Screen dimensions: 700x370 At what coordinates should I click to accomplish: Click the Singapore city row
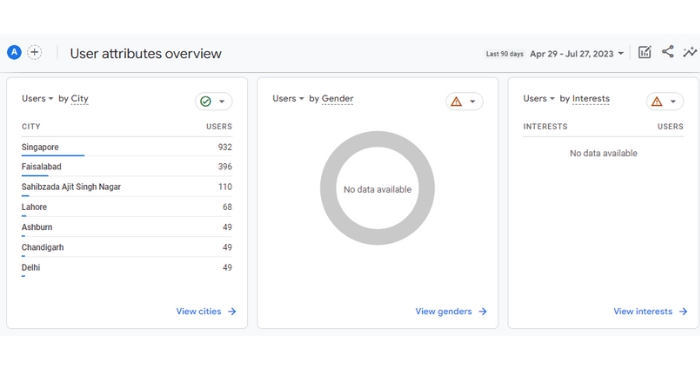pos(127,147)
